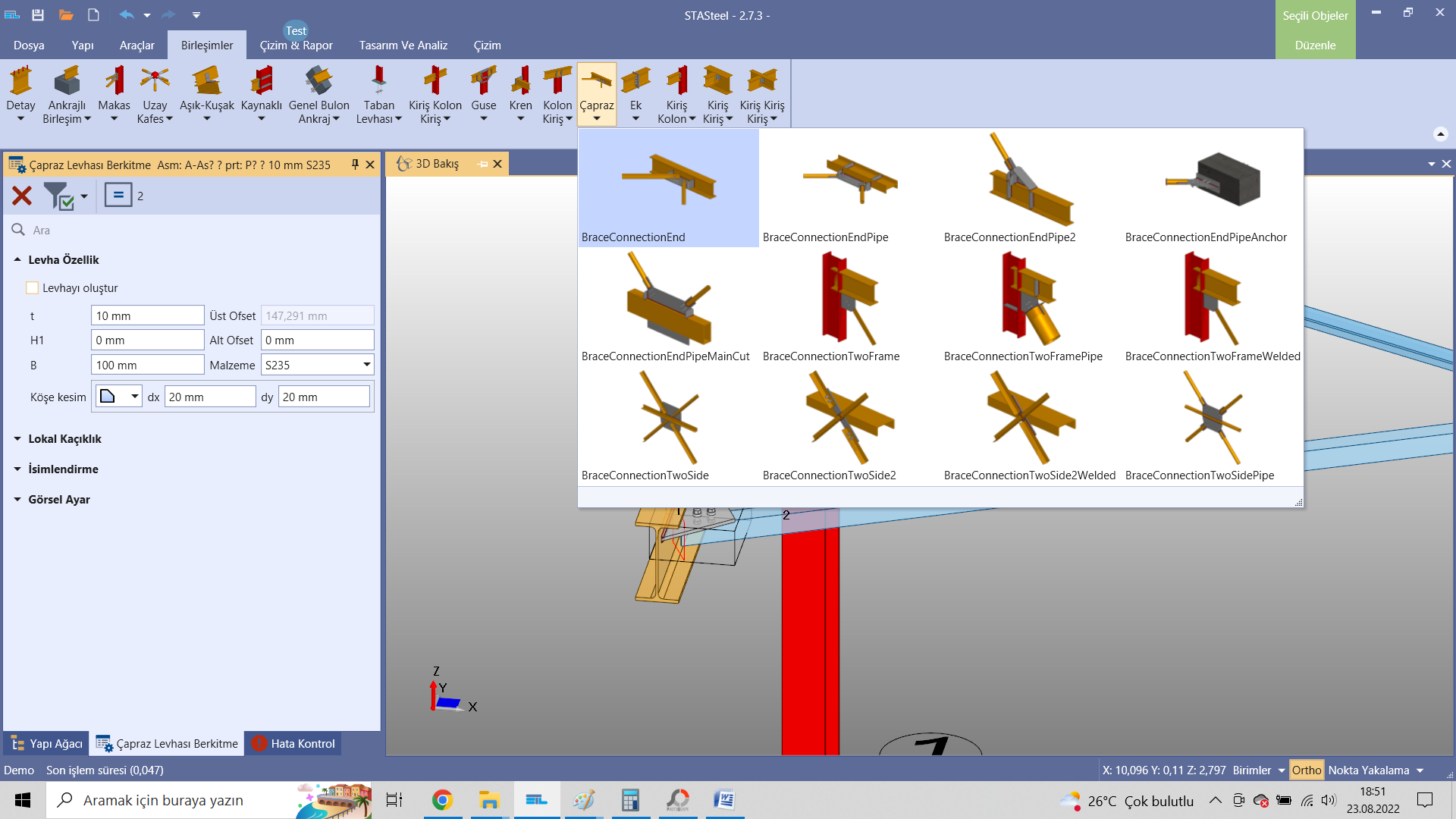Expand the Lokal Kaçıklık section
The width and height of the screenshot is (1456, 819).
(64, 439)
